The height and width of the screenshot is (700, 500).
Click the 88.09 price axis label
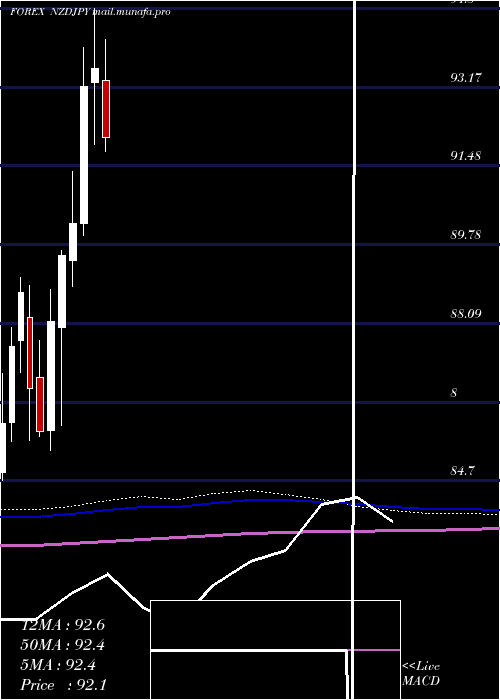point(466,314)
